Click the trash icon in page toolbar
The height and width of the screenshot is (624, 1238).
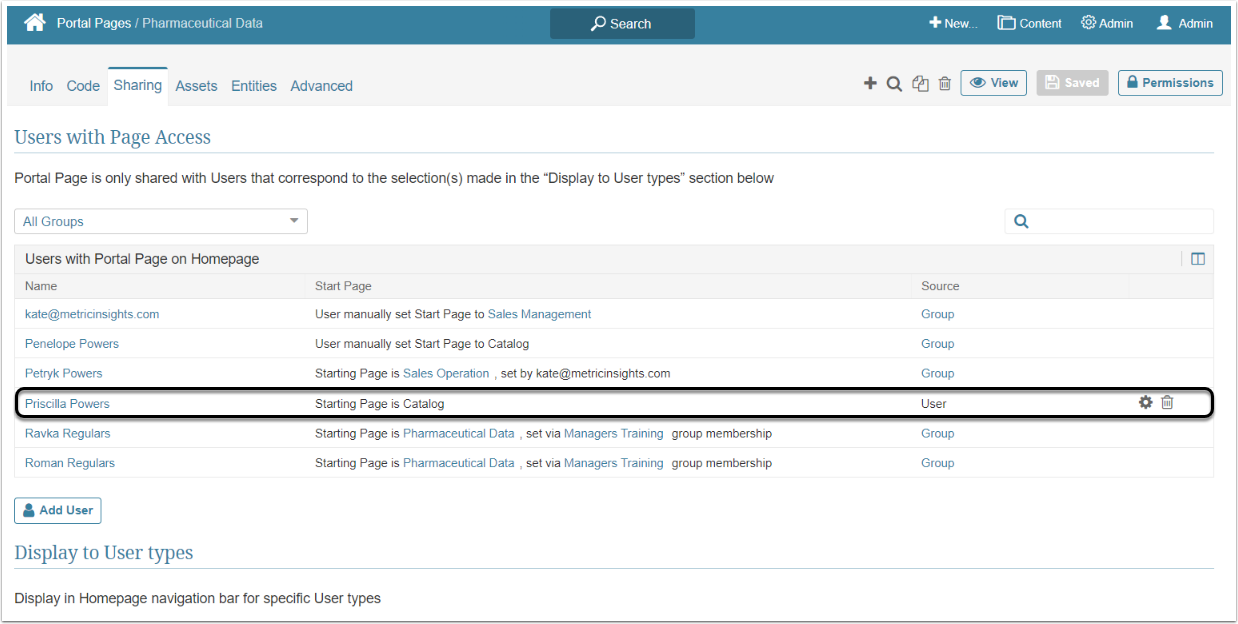click(x=945, y=83)
